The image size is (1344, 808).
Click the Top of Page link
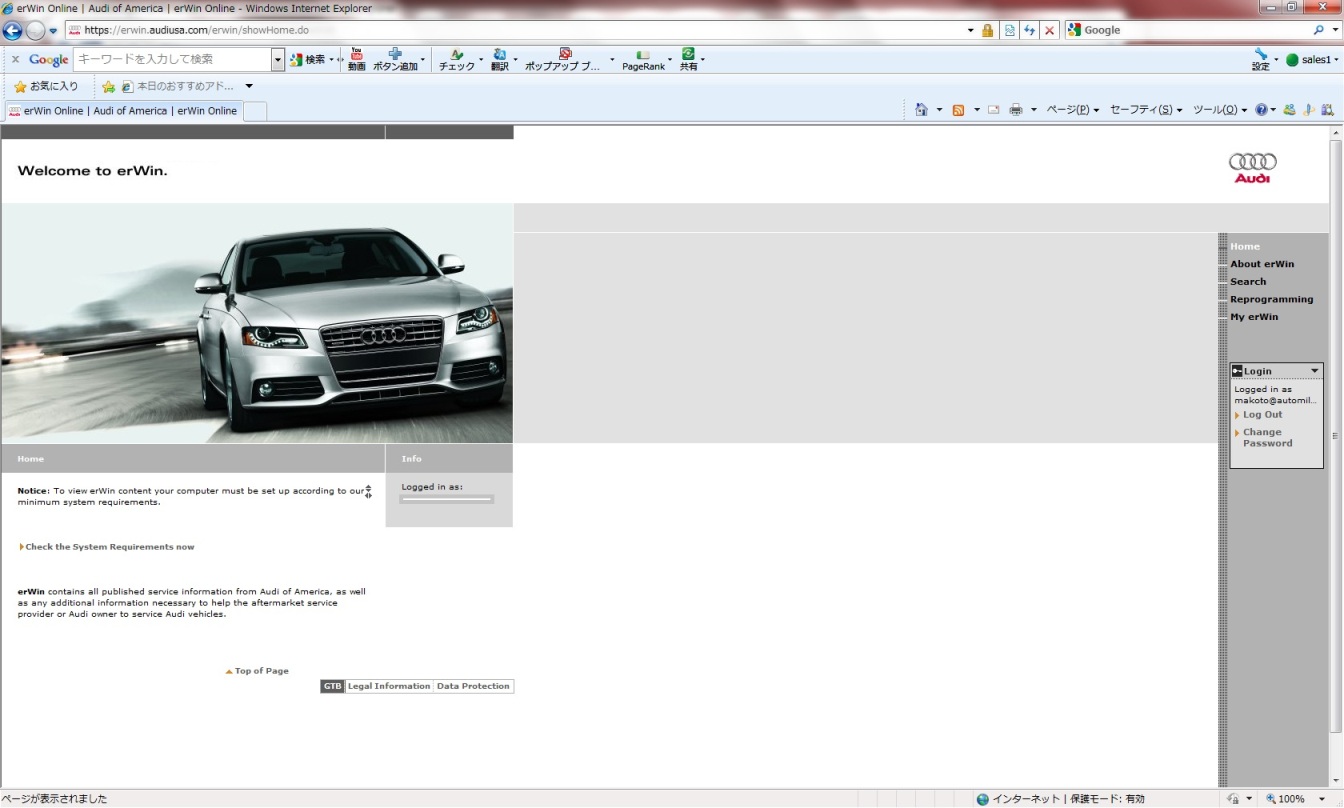pos(261,671)
